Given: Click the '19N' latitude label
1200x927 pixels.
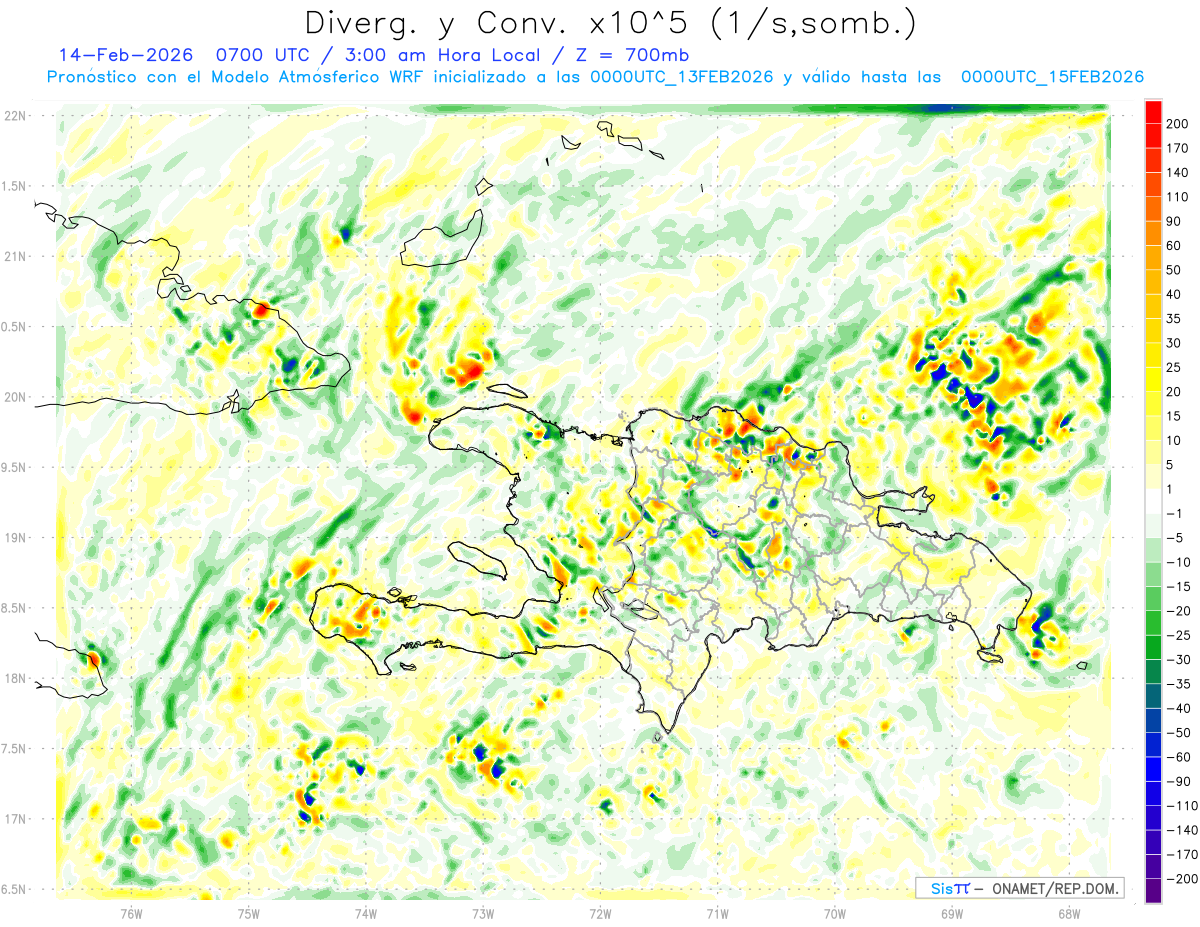Looking at the screenshot, I should coord(15,537).
